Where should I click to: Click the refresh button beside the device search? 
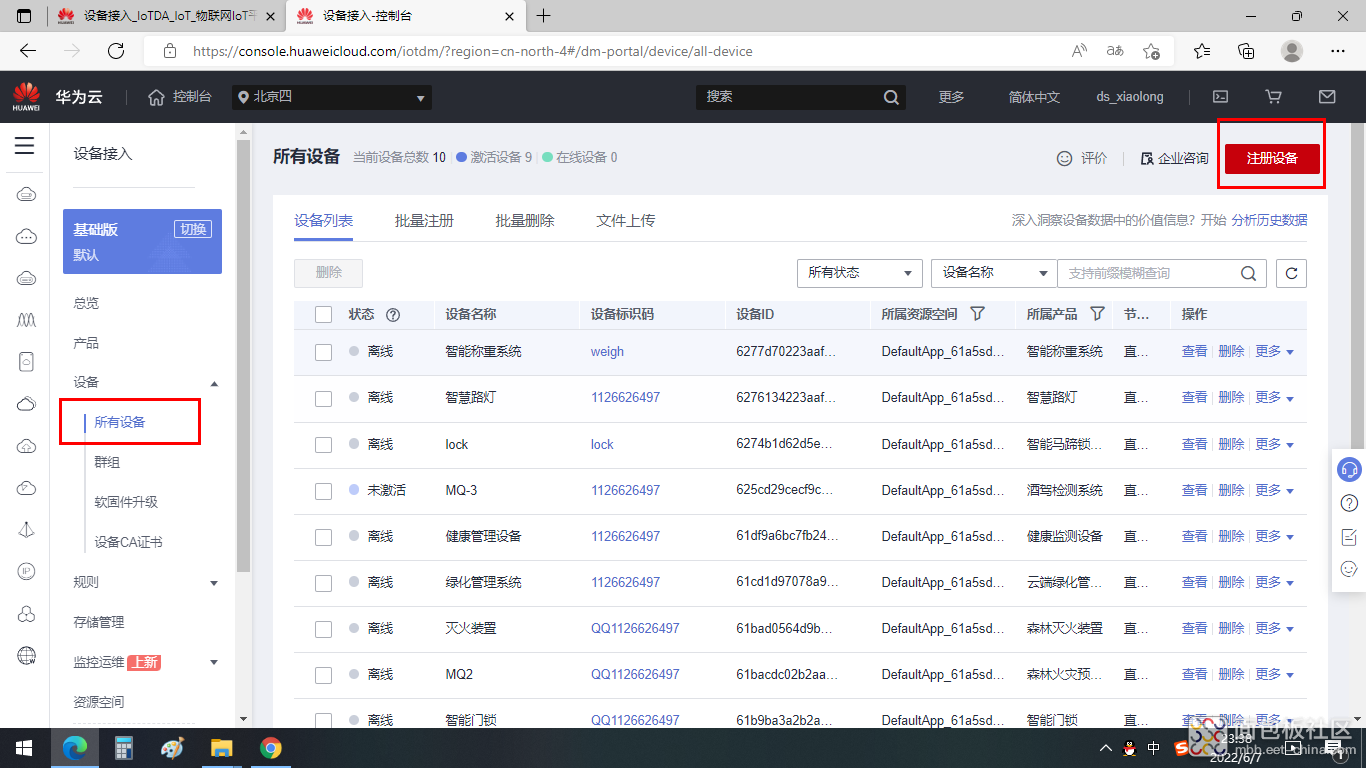(1291, 273)
